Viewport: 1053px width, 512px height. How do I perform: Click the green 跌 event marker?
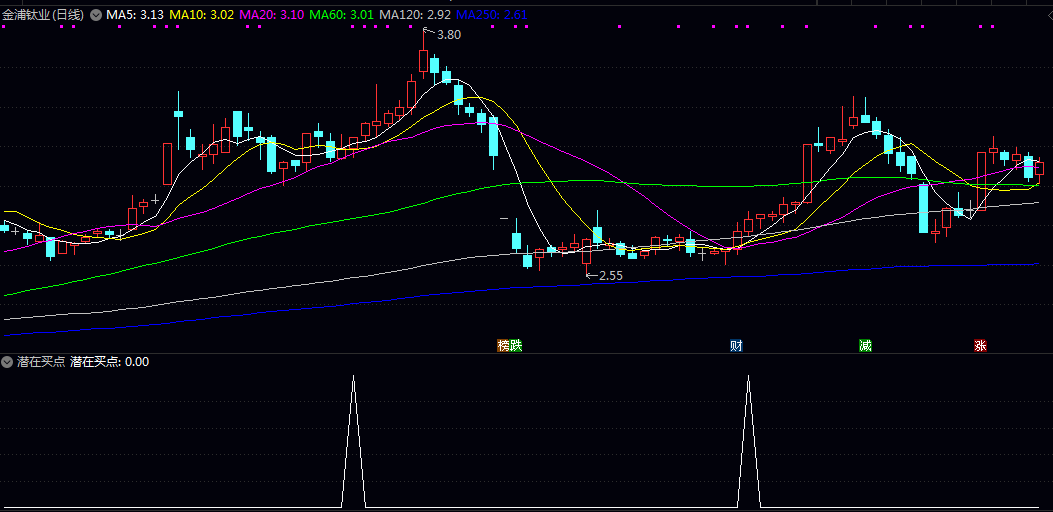click(x=516, y=346)
